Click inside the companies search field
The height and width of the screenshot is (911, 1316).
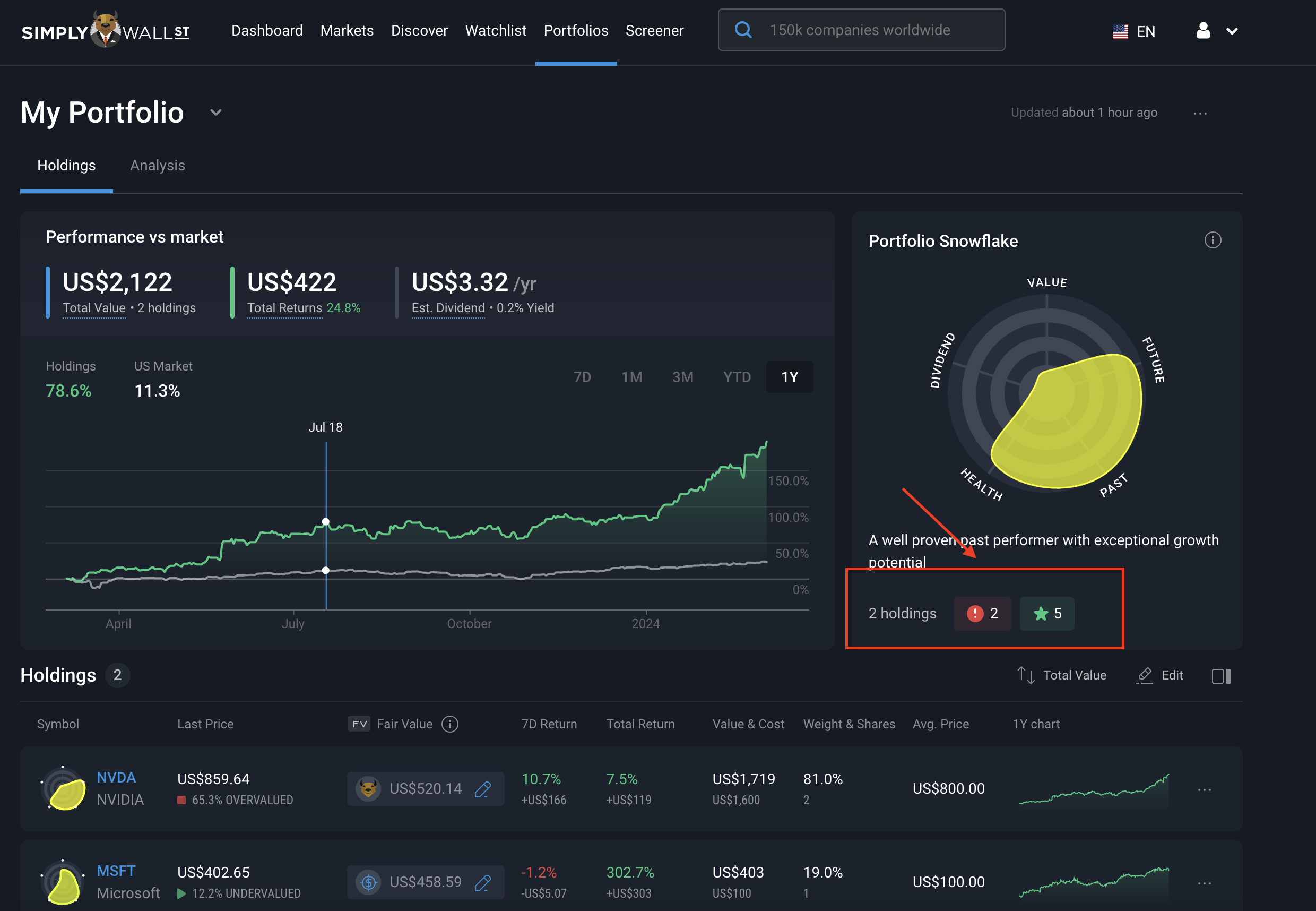click(884, 30)
